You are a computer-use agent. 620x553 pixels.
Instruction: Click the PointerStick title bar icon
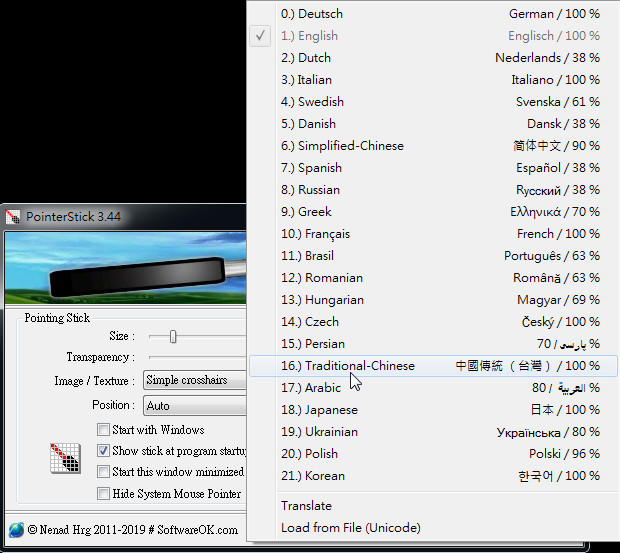pyautogui.click(x=13, y=217)
